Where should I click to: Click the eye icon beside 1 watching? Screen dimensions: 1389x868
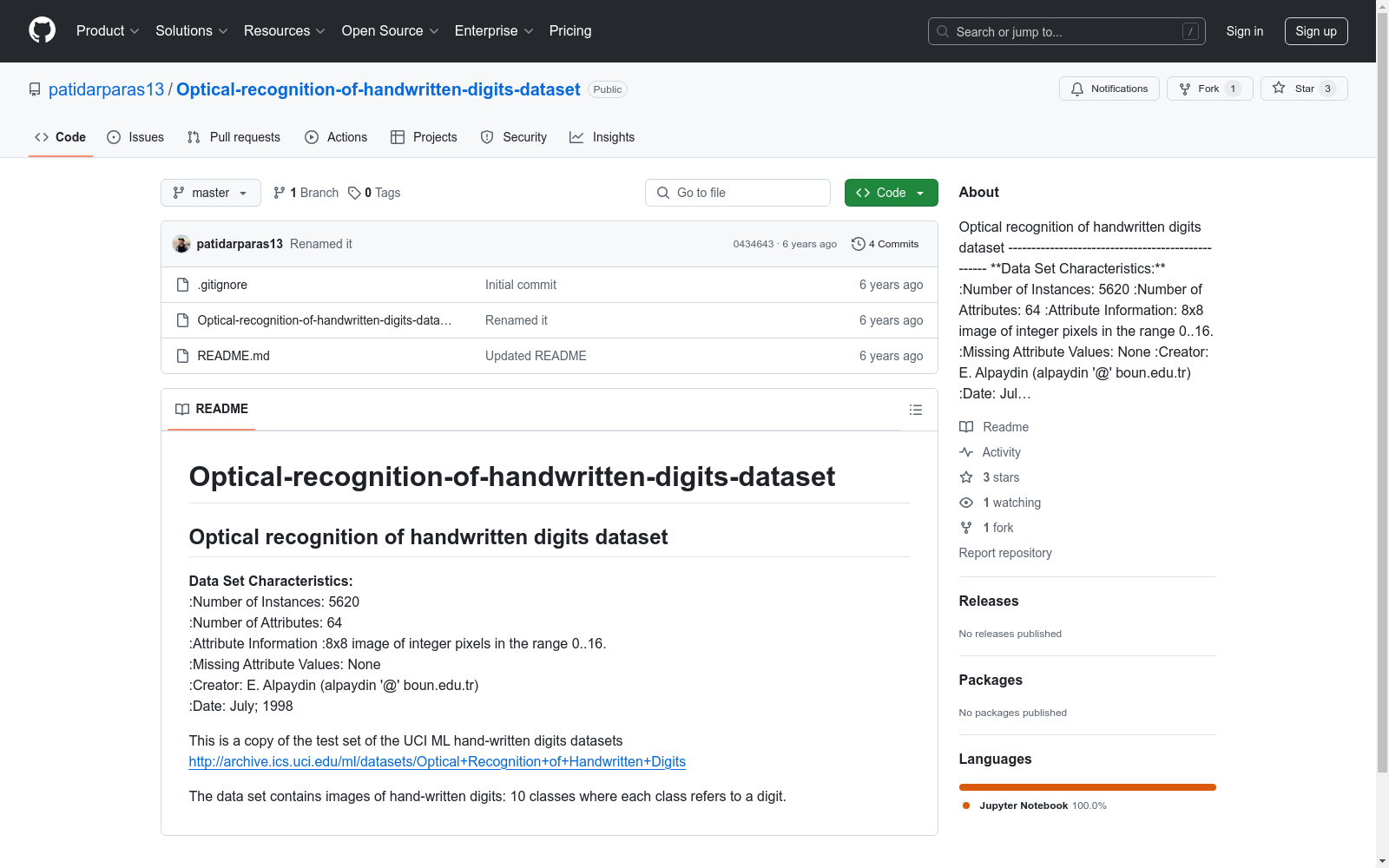pos(966,503)
